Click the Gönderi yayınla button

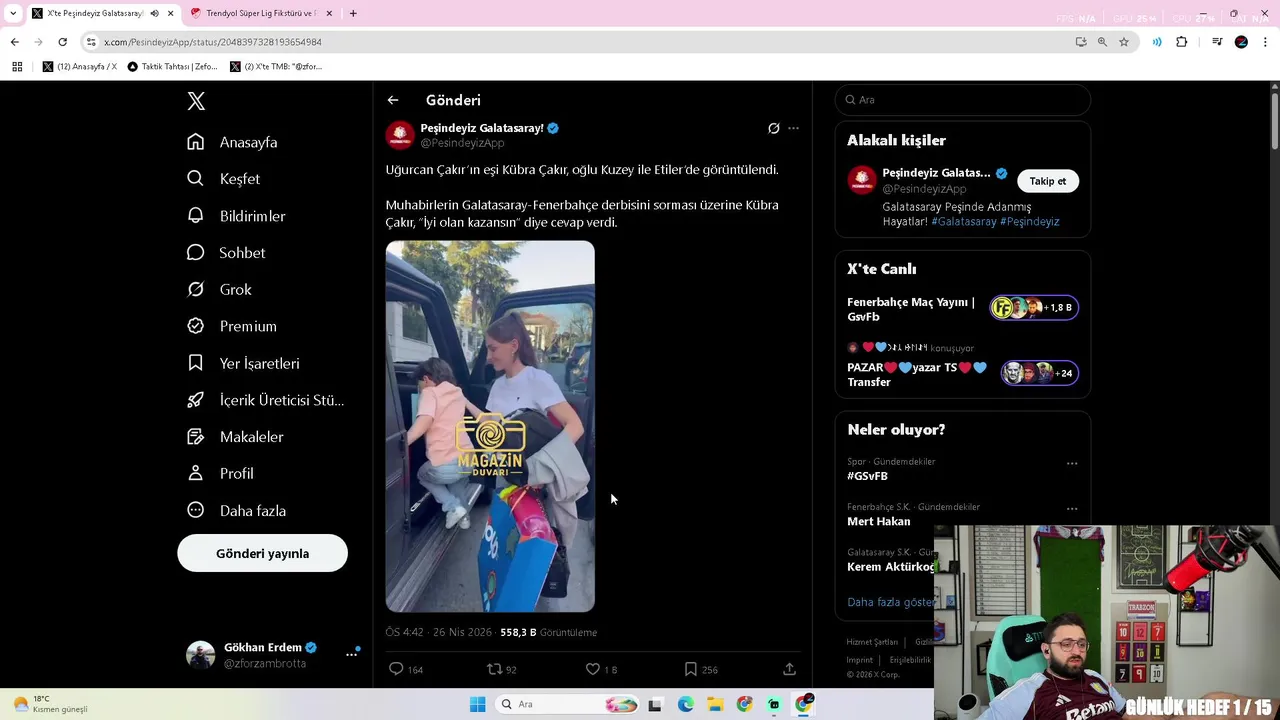(x=263, y=553)
